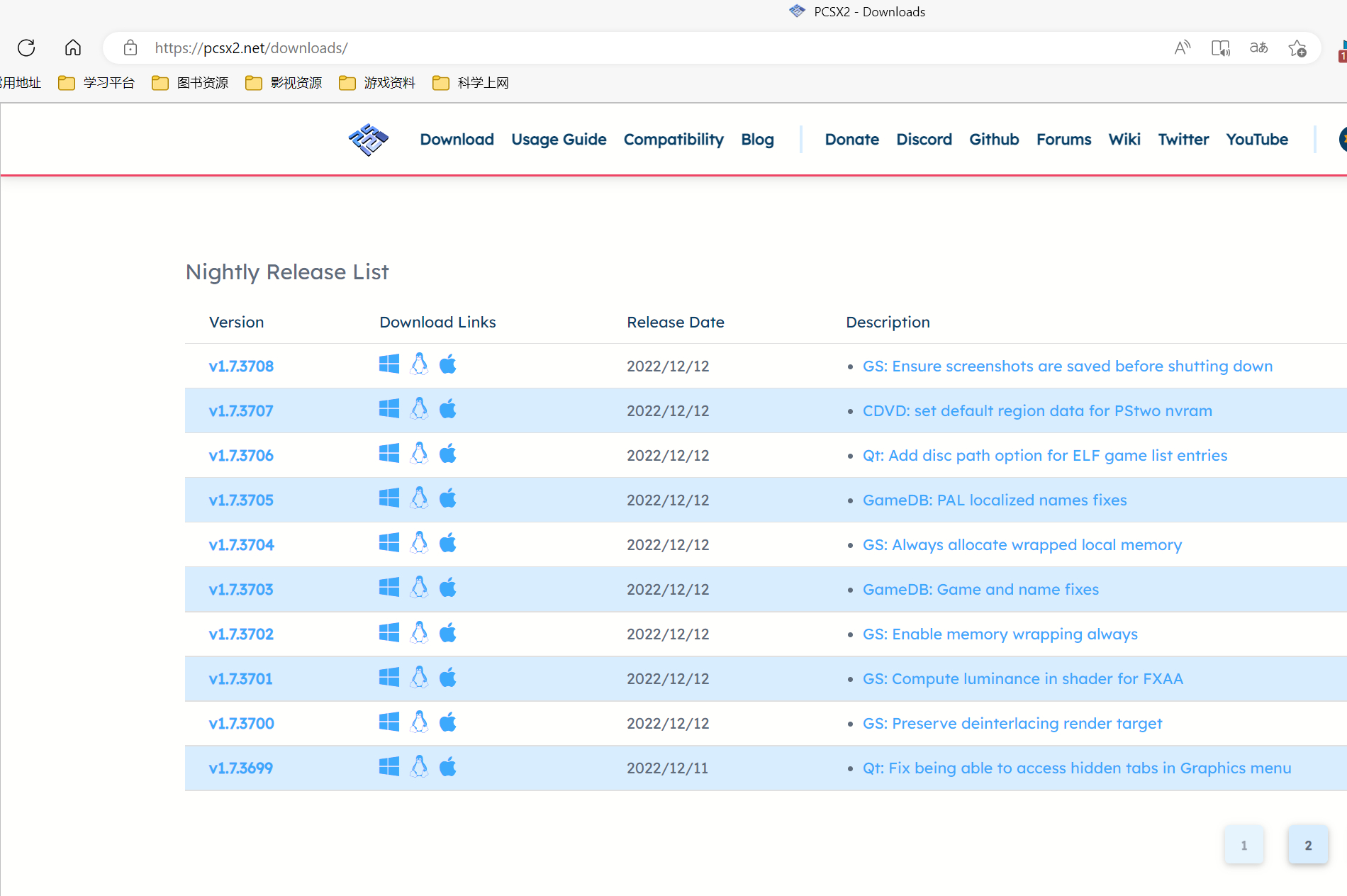Download Linux build of v1.7.3699
1347x896 pixels.
click(x=420, y=766)
